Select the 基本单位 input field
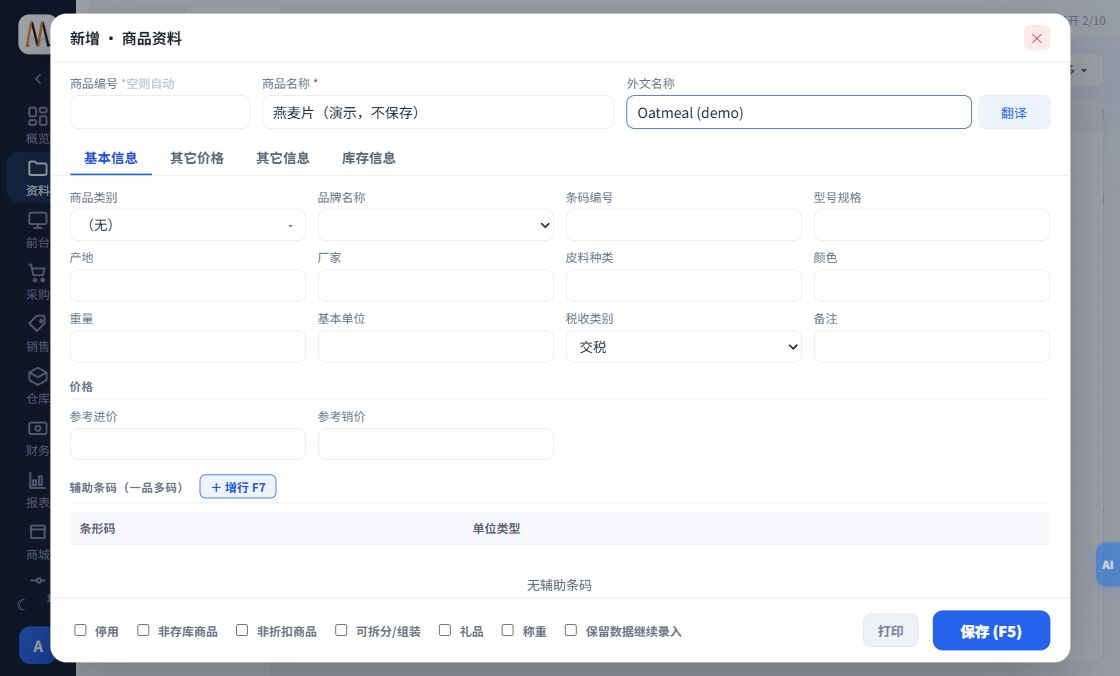The width and height of the screenshot is (1120, 676). click(x=436, y=347)
